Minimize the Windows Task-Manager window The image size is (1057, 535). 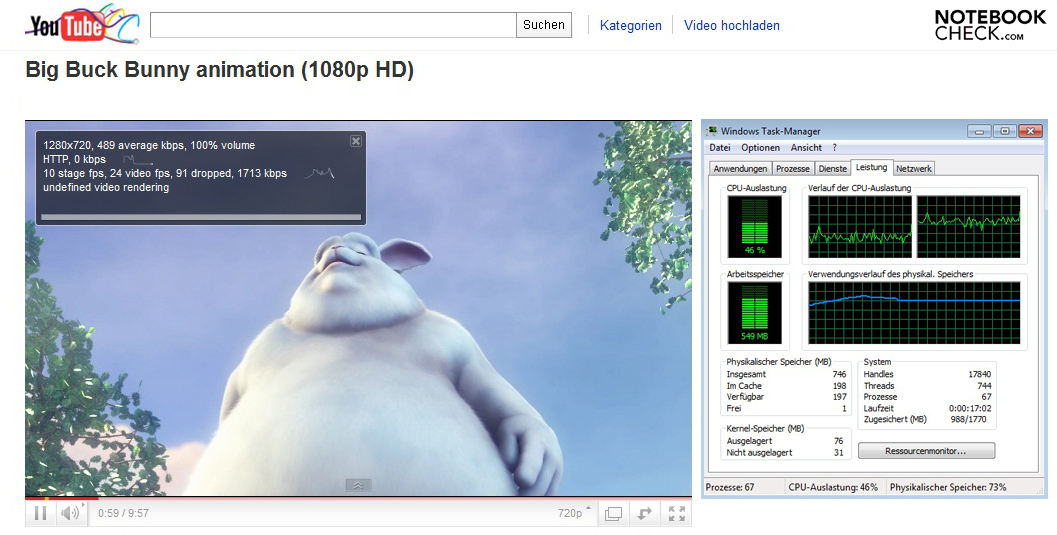click(980, 131)
